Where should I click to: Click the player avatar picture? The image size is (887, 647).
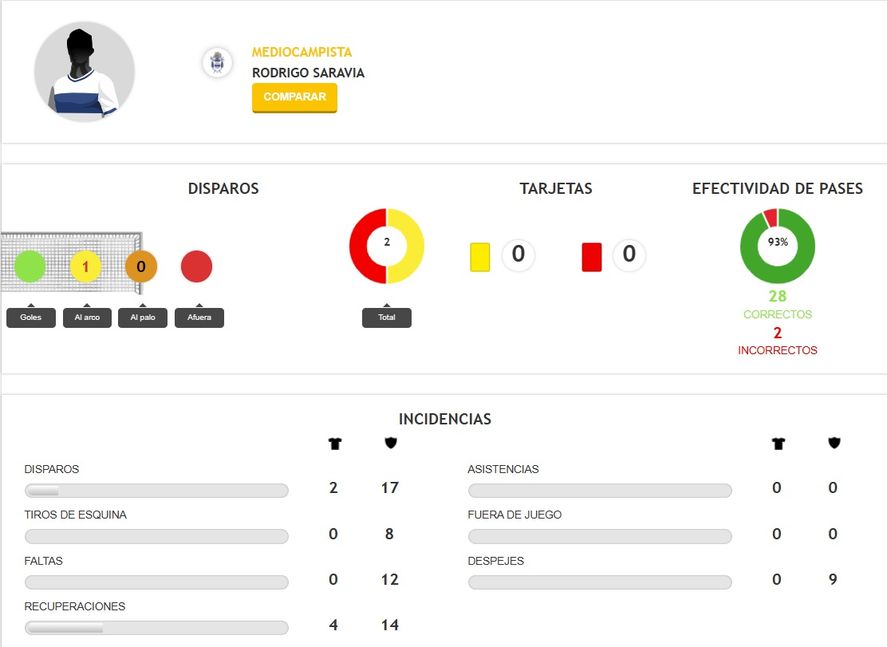coord(84,72)
